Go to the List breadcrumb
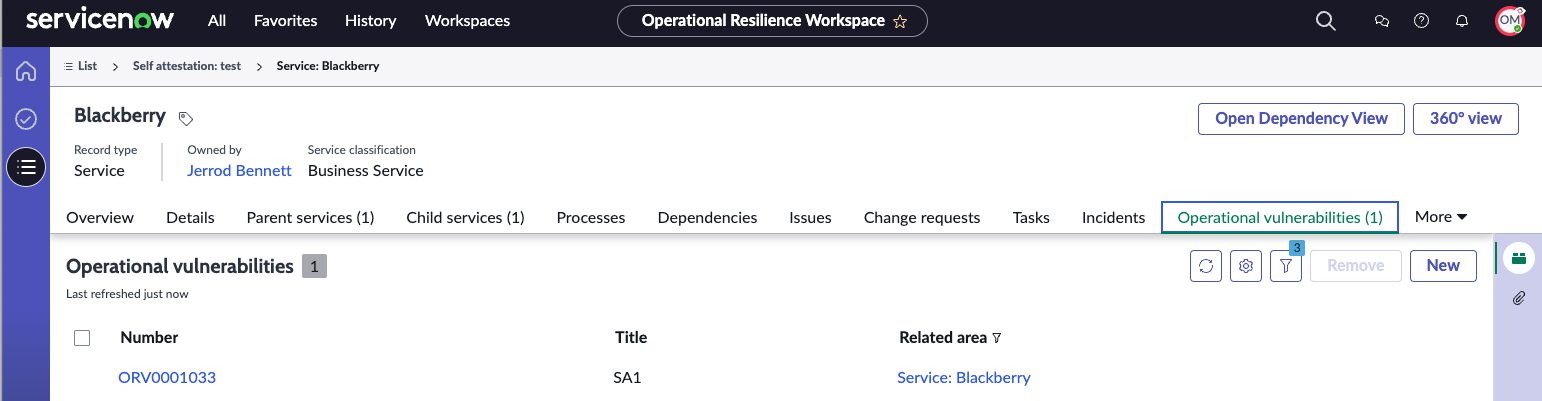1542x401 pixels. pyautogui.click(x=80, y=66)
